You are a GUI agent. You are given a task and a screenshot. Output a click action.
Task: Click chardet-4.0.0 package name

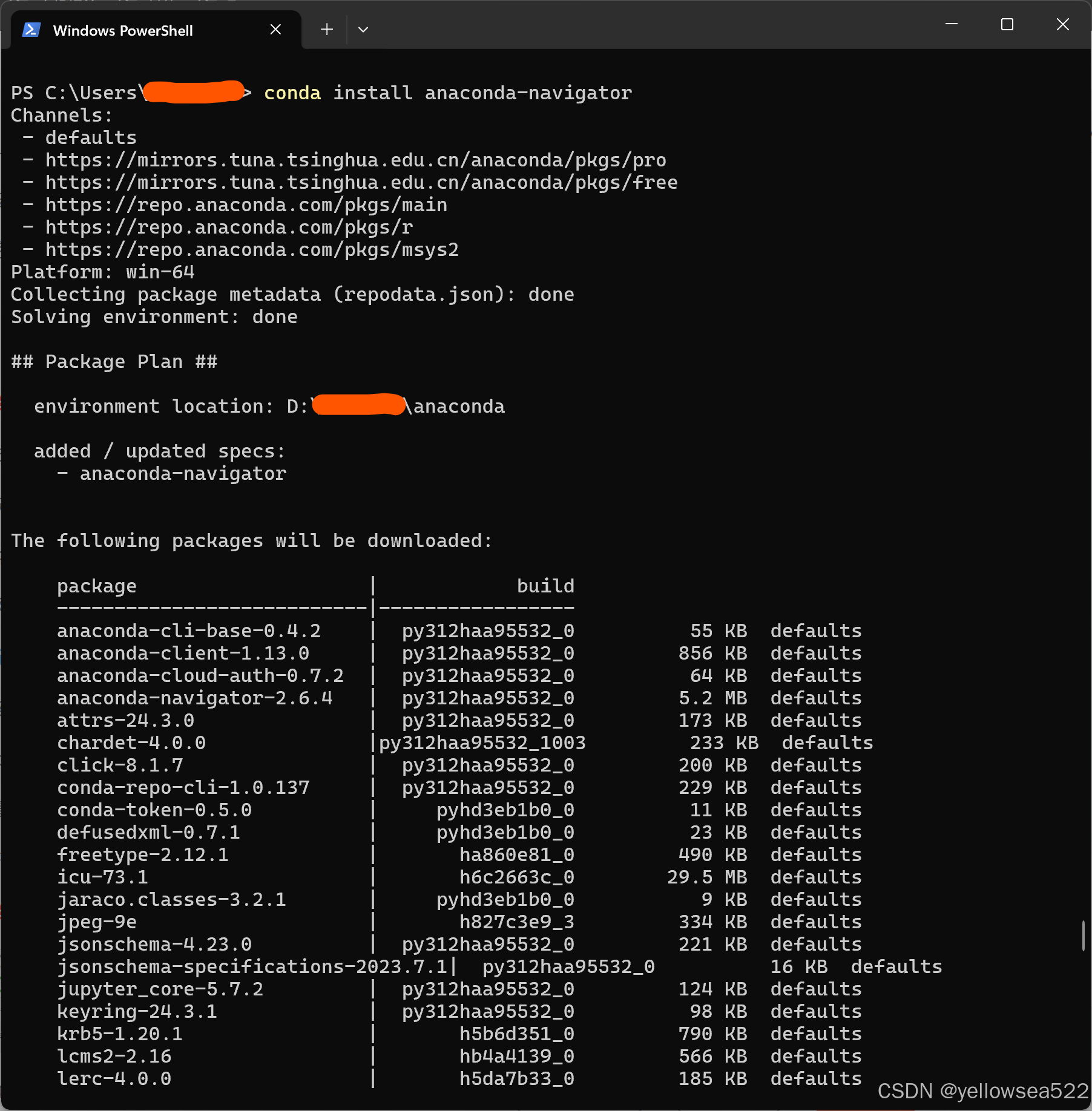click(x=131, y=743)
